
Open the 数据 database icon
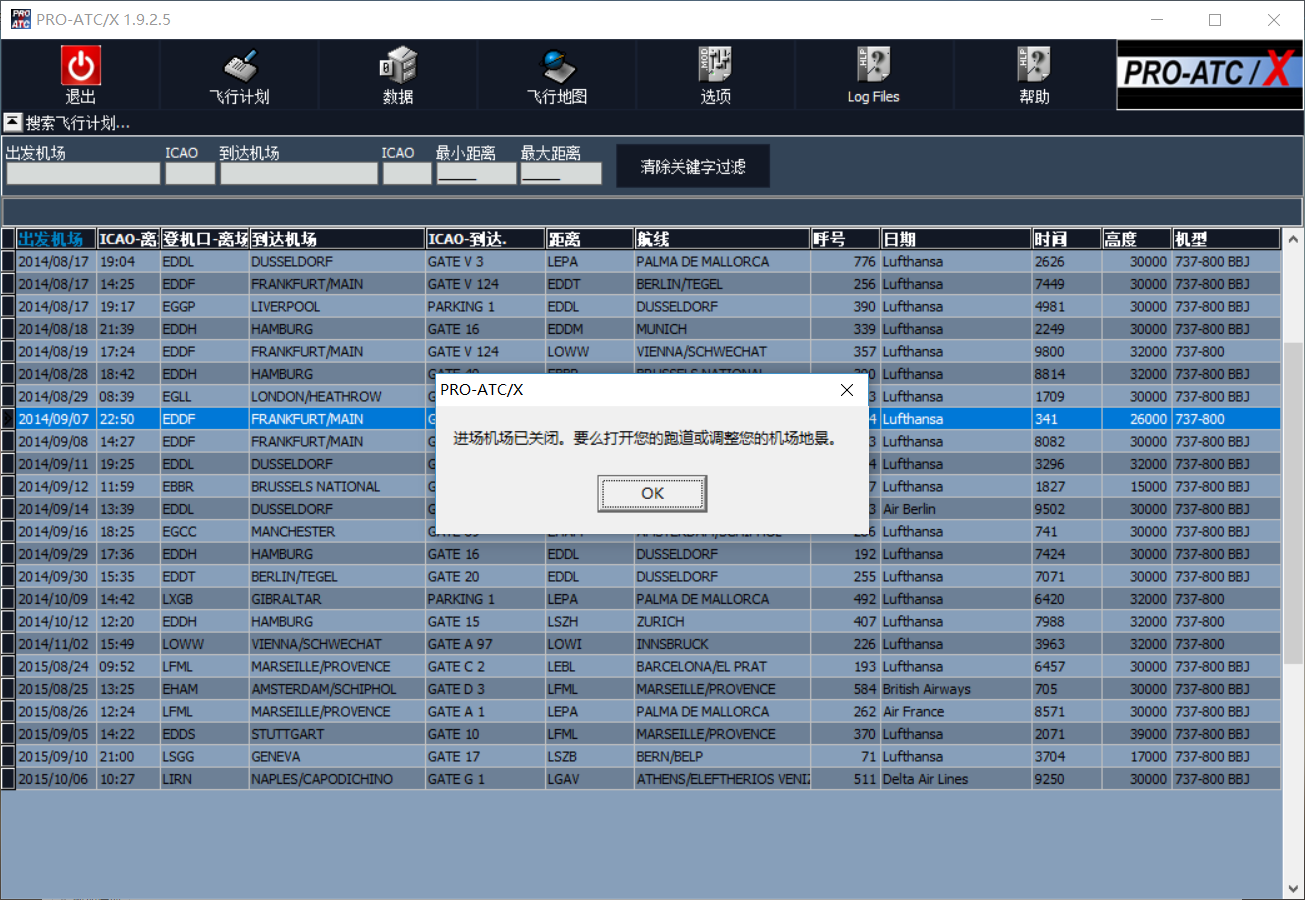tap(398, 66)
